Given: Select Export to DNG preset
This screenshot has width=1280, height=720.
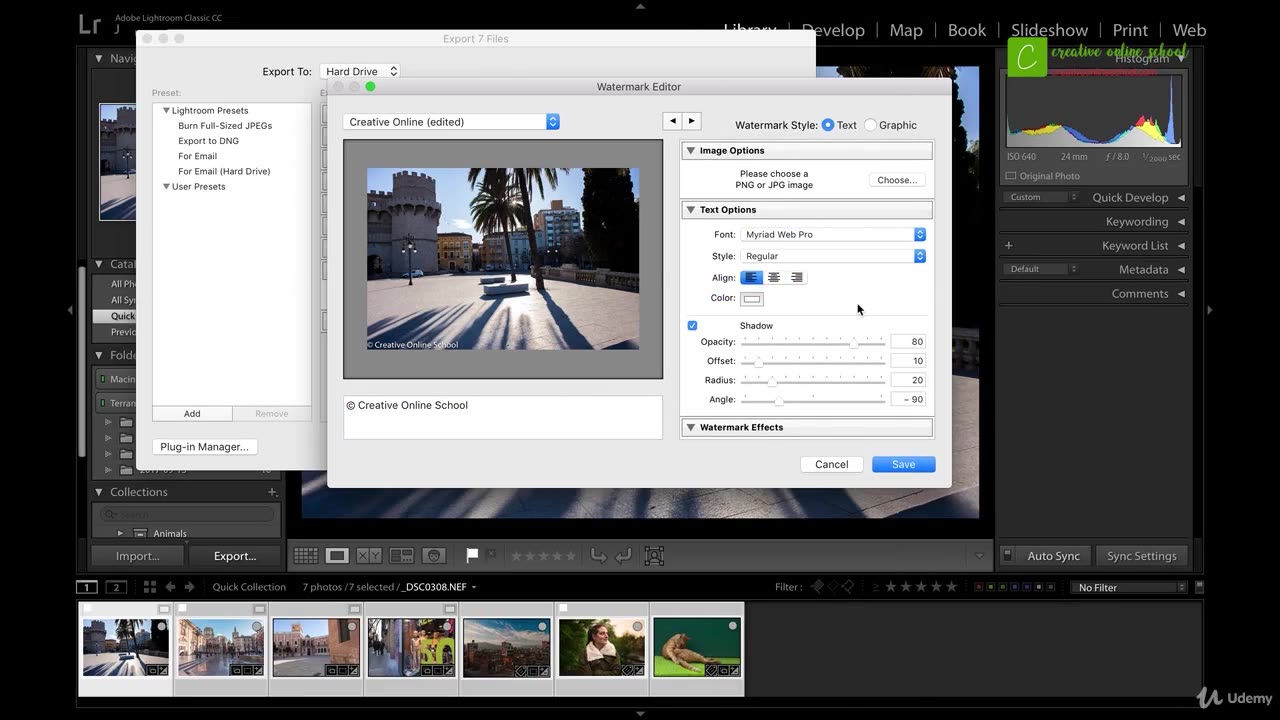Looking at the screenshot, I should pyautogui.click(x=208, y=141).
